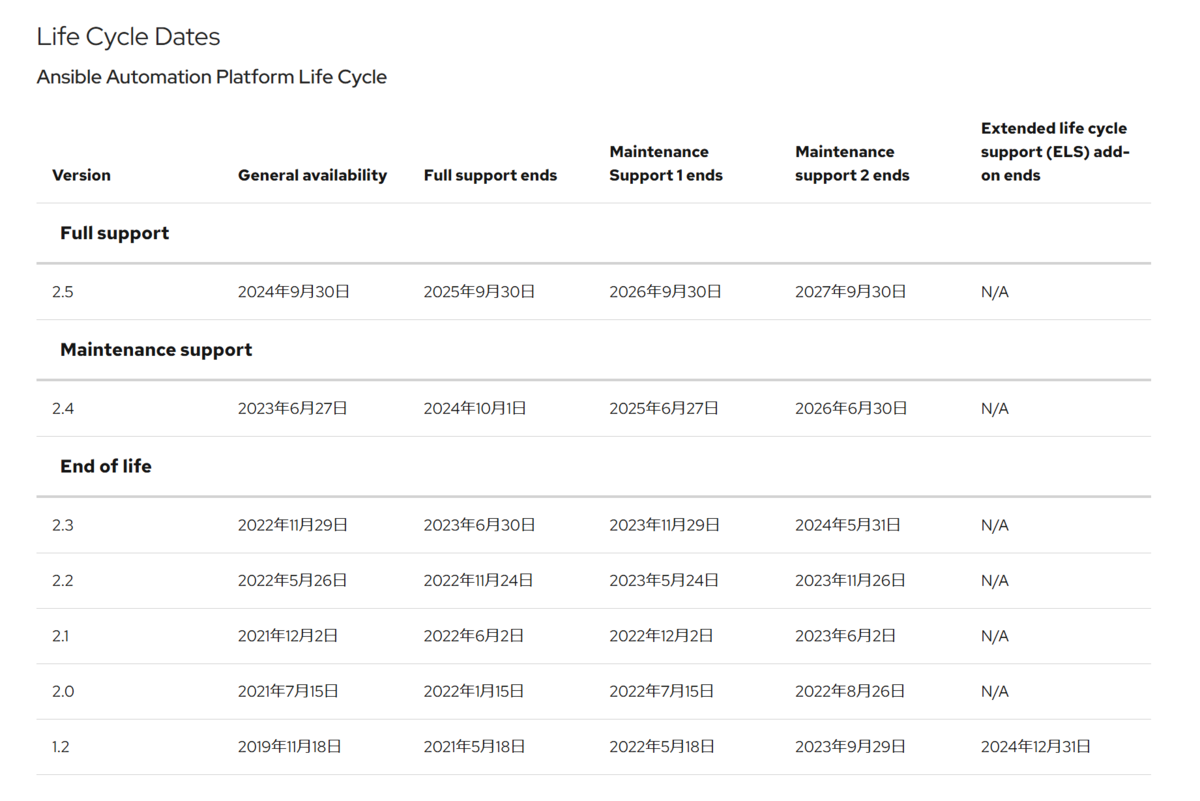Click date '2022年5月18日' in 1.2 row
The height and width of the screenshot is (801, 1200).
click(663, 747)
